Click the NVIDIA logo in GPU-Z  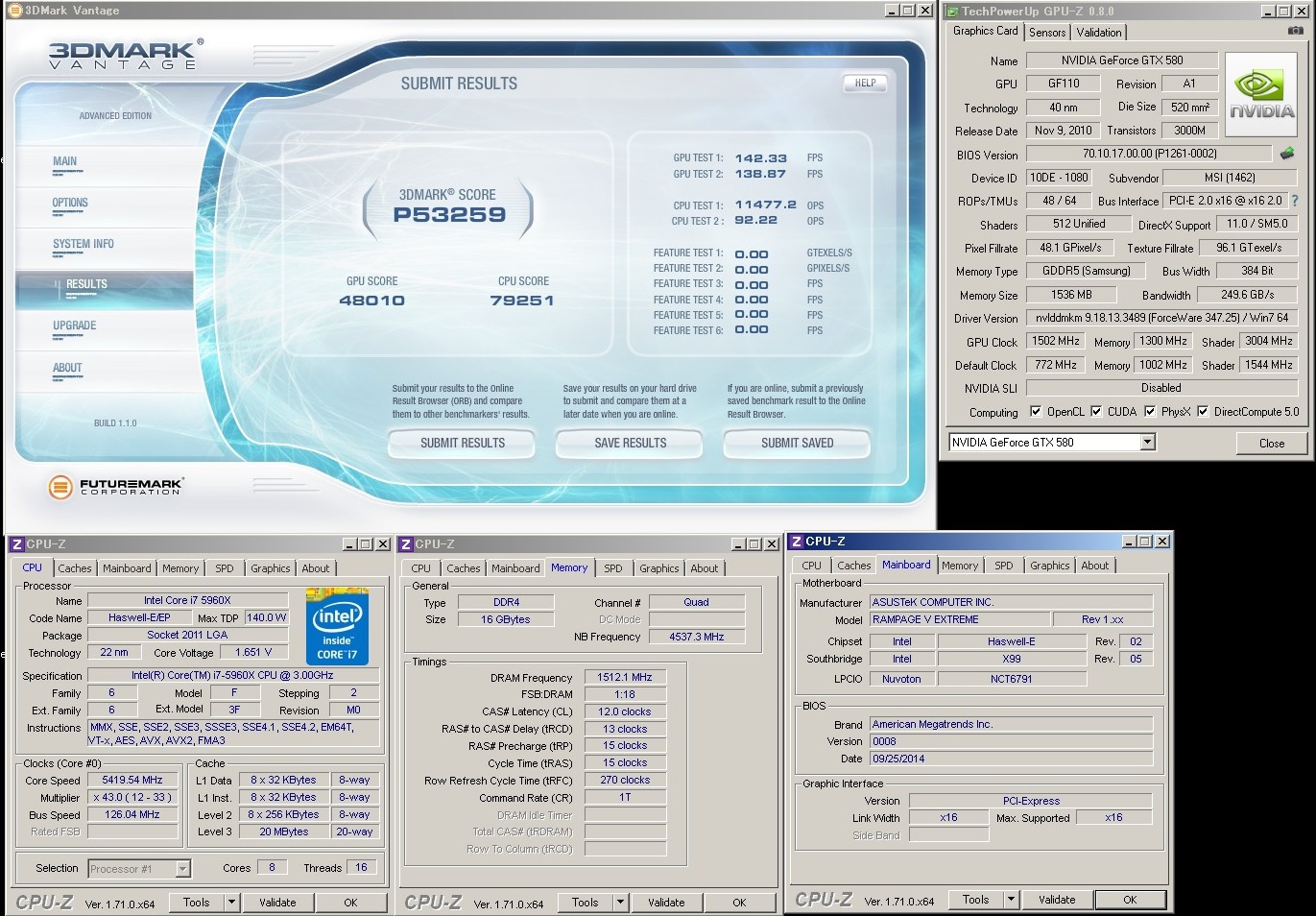1261,95
